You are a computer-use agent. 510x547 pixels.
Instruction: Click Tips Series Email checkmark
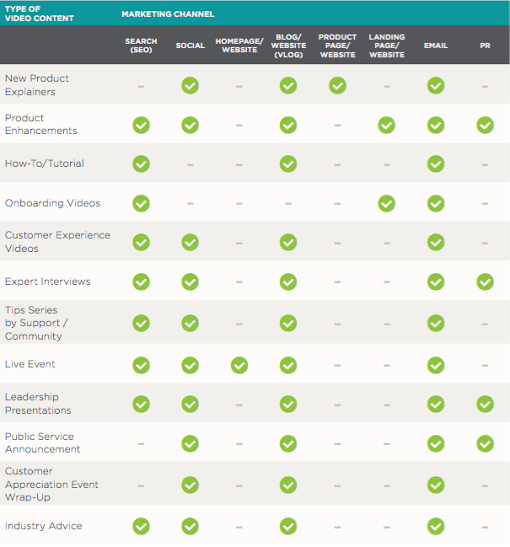click(436, 323)
